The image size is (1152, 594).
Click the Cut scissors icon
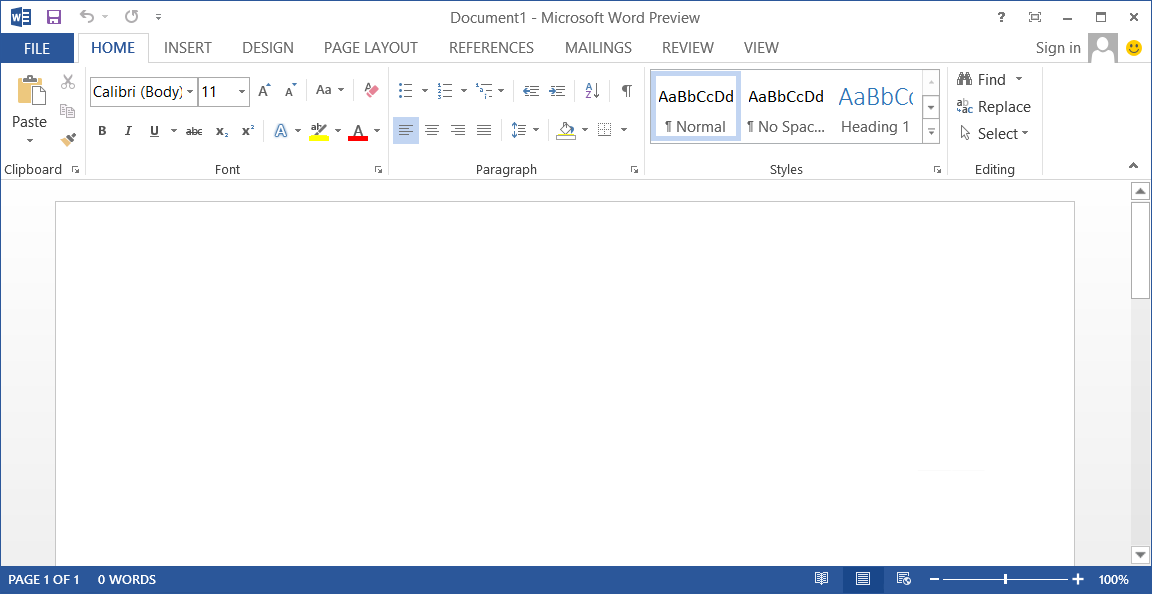point(68,82)
